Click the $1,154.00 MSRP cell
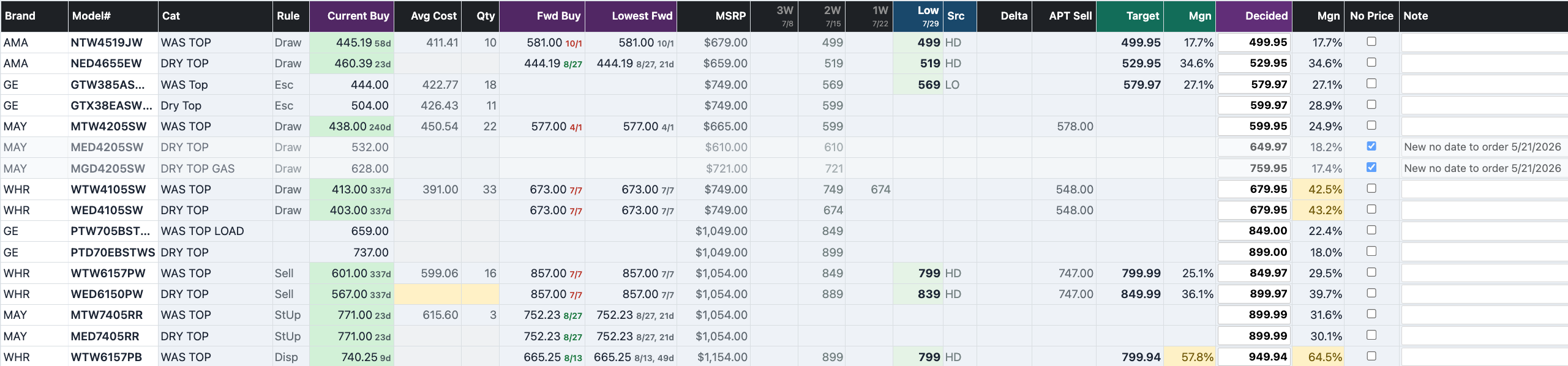This screenshot has height=366, width=1568. (713, 357)
